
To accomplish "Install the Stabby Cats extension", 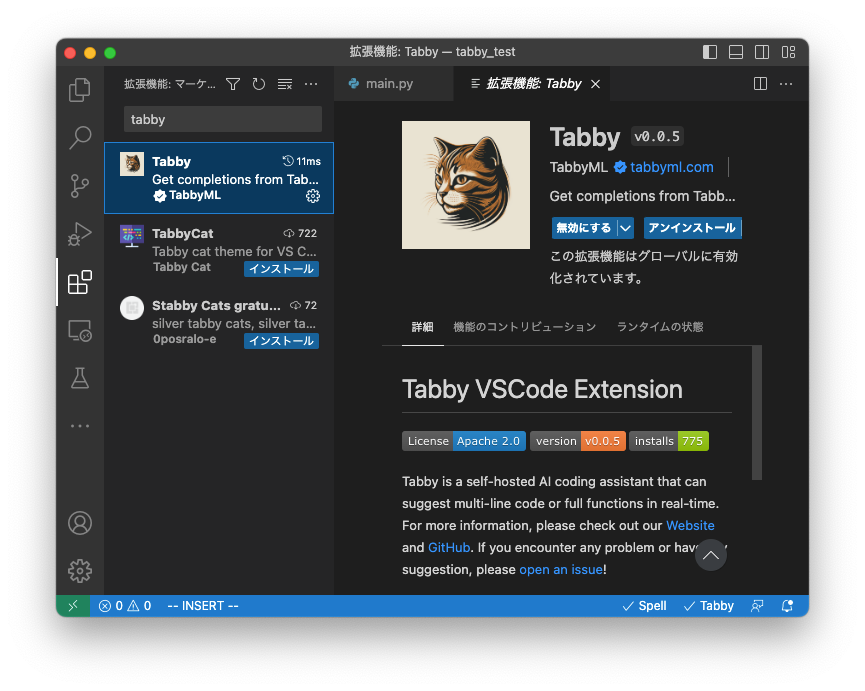I will coord(281,341).
